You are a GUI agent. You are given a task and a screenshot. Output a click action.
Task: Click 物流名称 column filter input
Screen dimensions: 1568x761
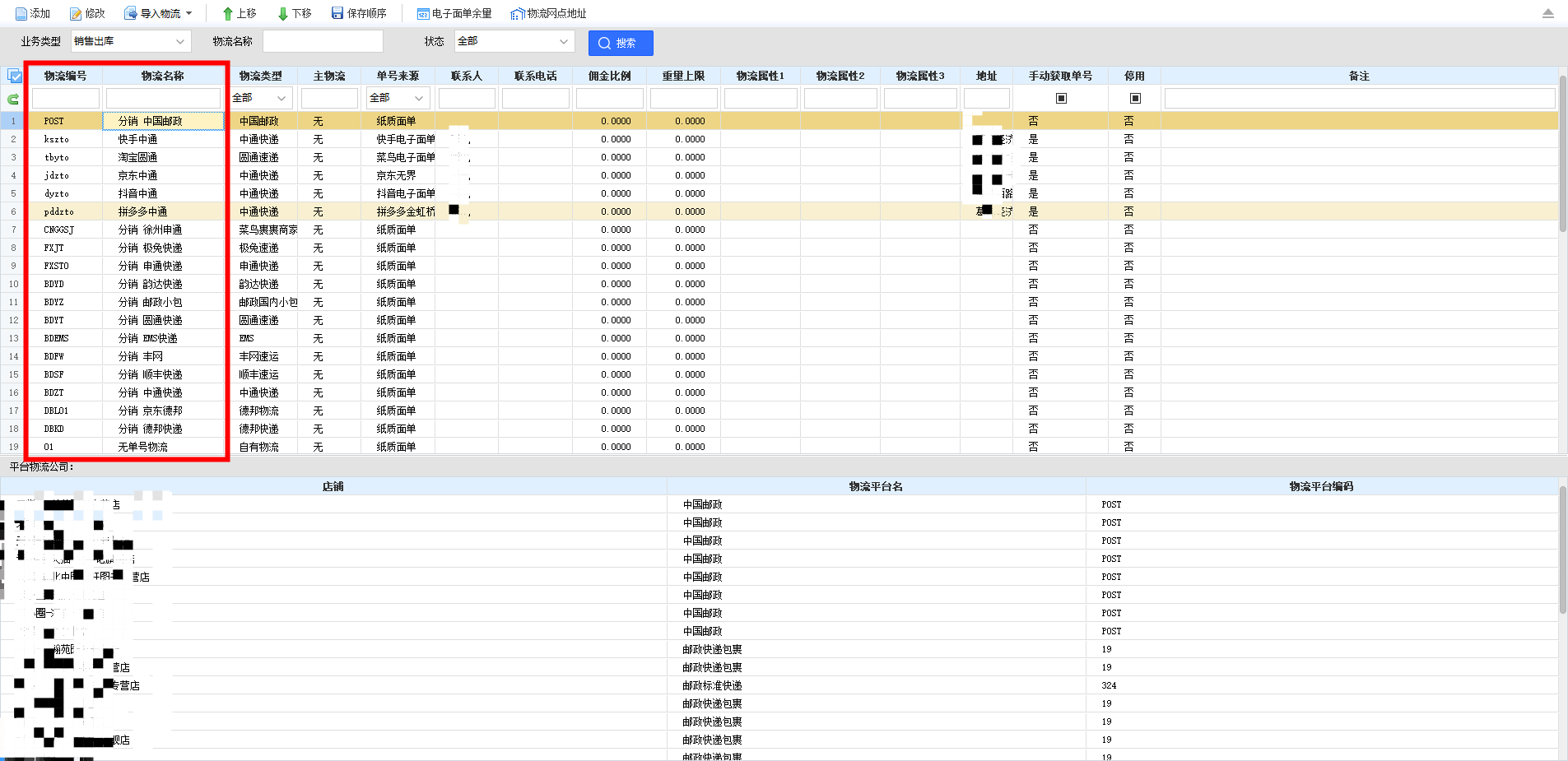(x=163, y=98)
